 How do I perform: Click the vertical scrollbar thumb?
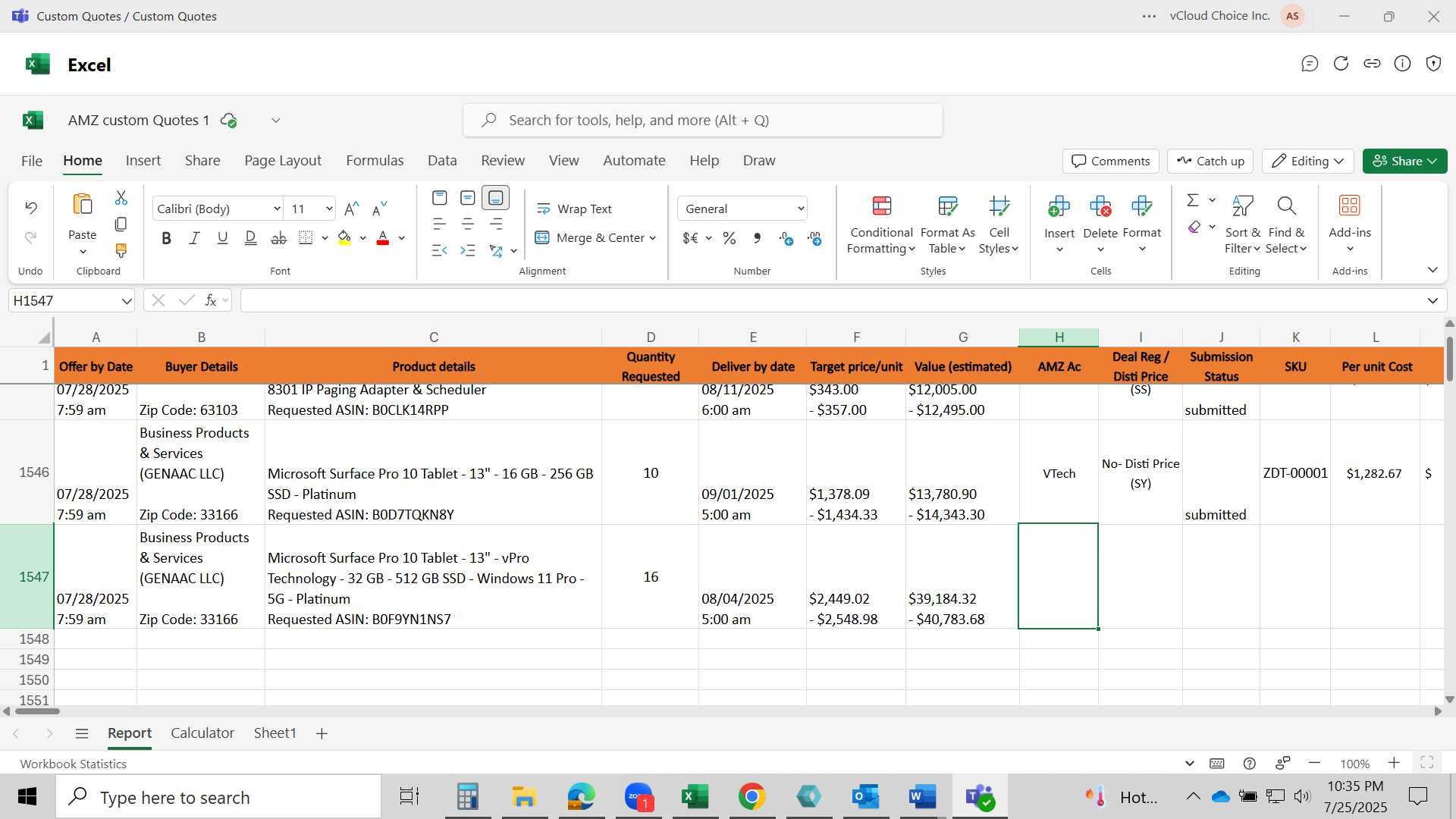(x=1449, y=358)
